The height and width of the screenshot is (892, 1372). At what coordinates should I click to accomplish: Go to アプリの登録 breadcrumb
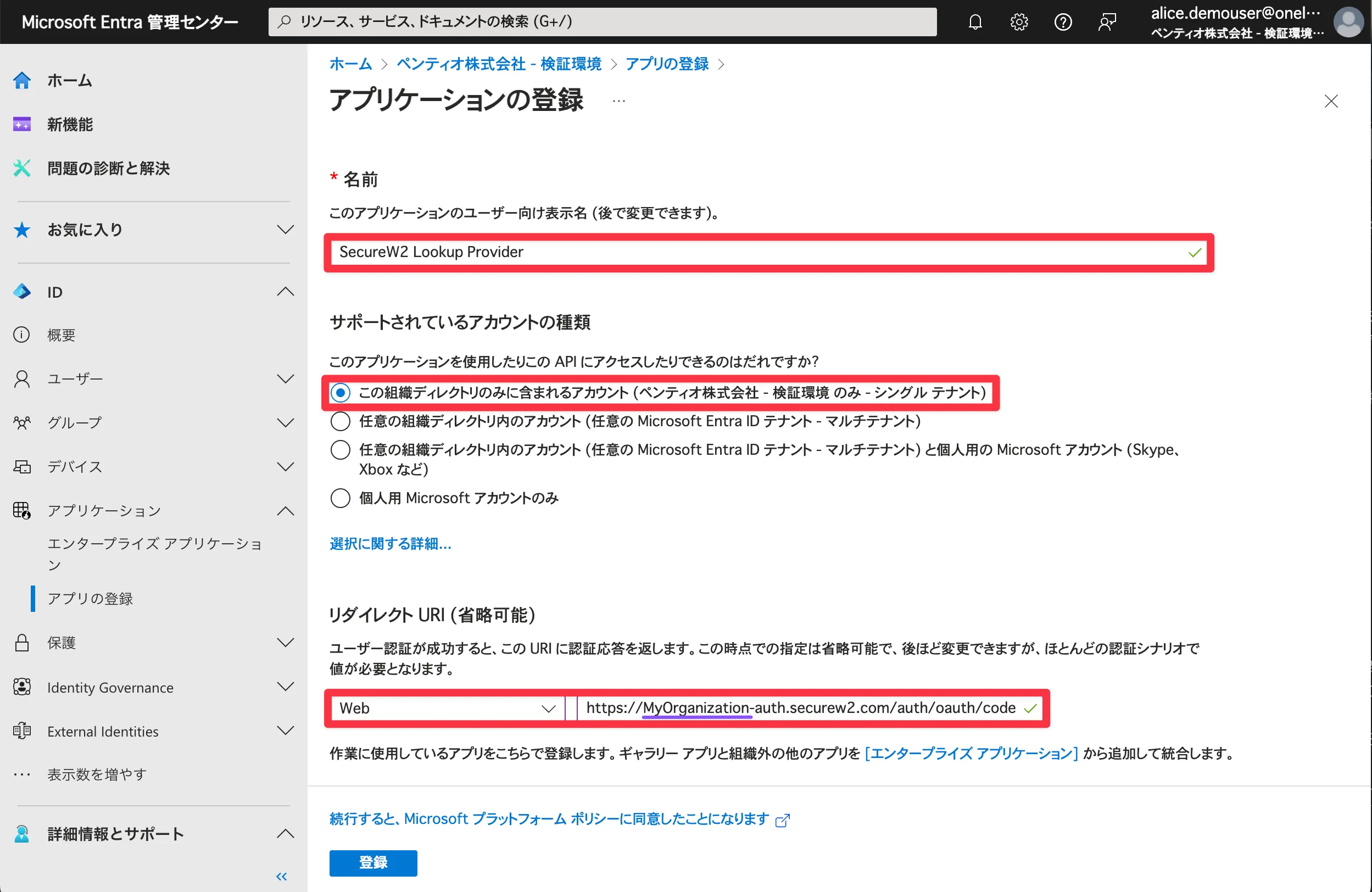coord(667,63)
